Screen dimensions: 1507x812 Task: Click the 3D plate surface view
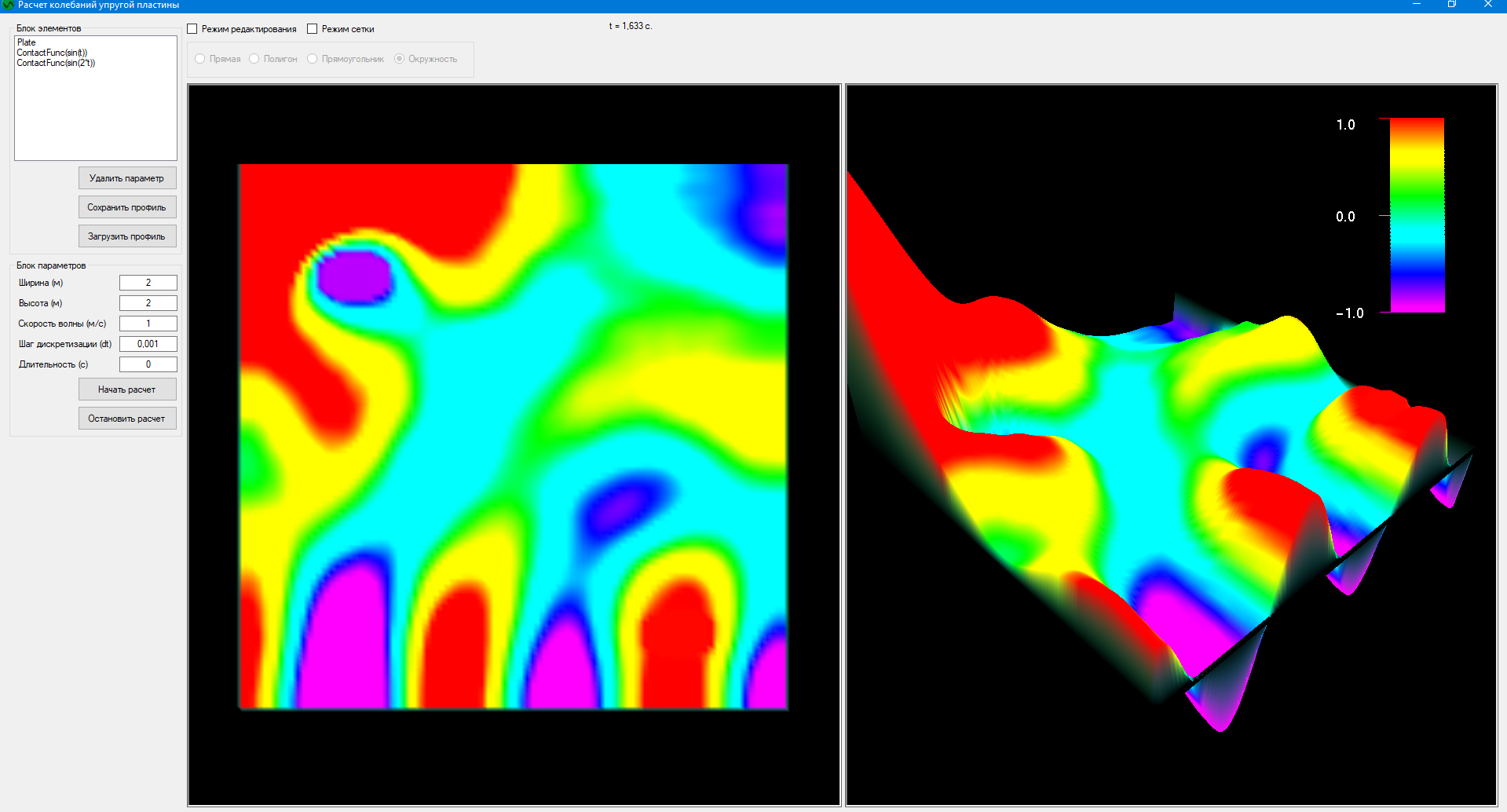coord(1172,445)
